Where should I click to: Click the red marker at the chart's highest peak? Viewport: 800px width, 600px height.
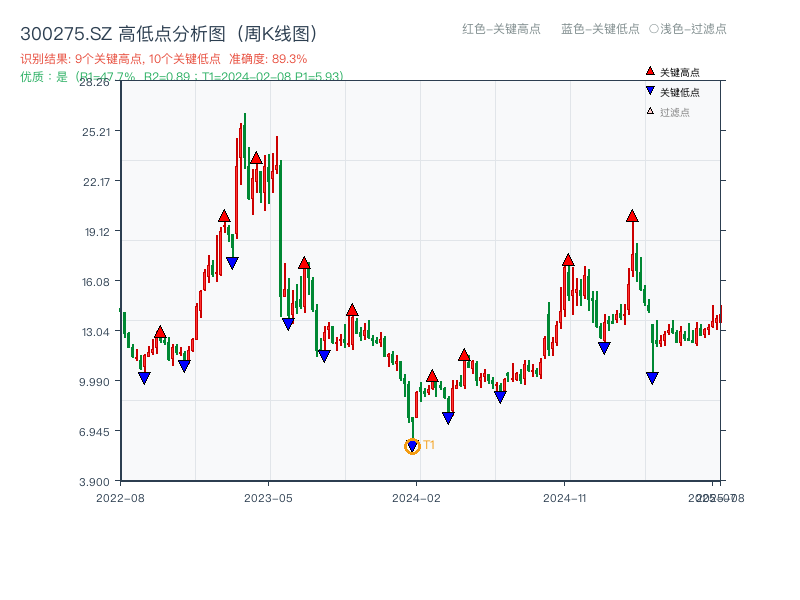click(x=256, y=156)
